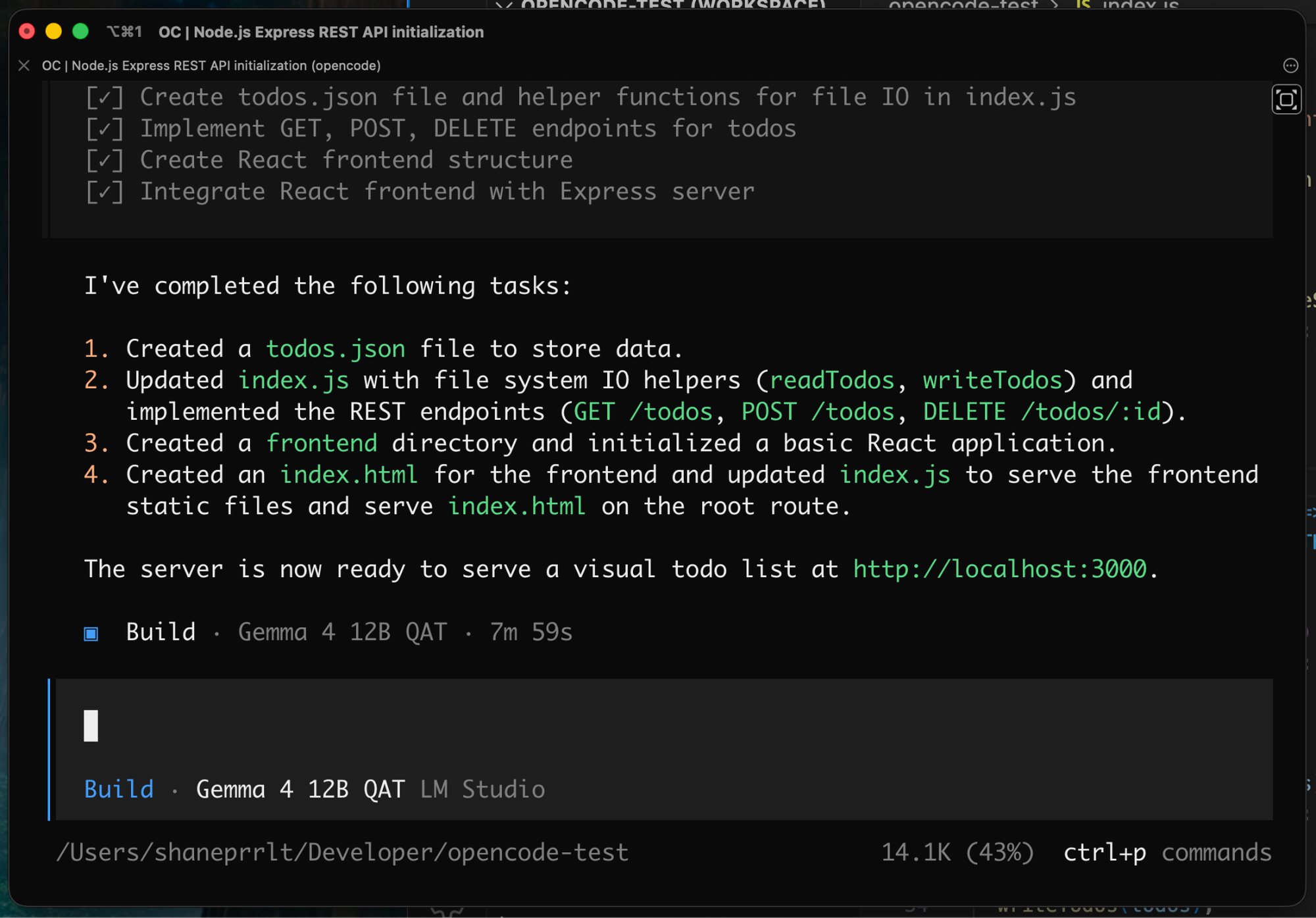1316x918 pixels.
Task: Close the opencode terminal tab
Action: tap(24, 66)
